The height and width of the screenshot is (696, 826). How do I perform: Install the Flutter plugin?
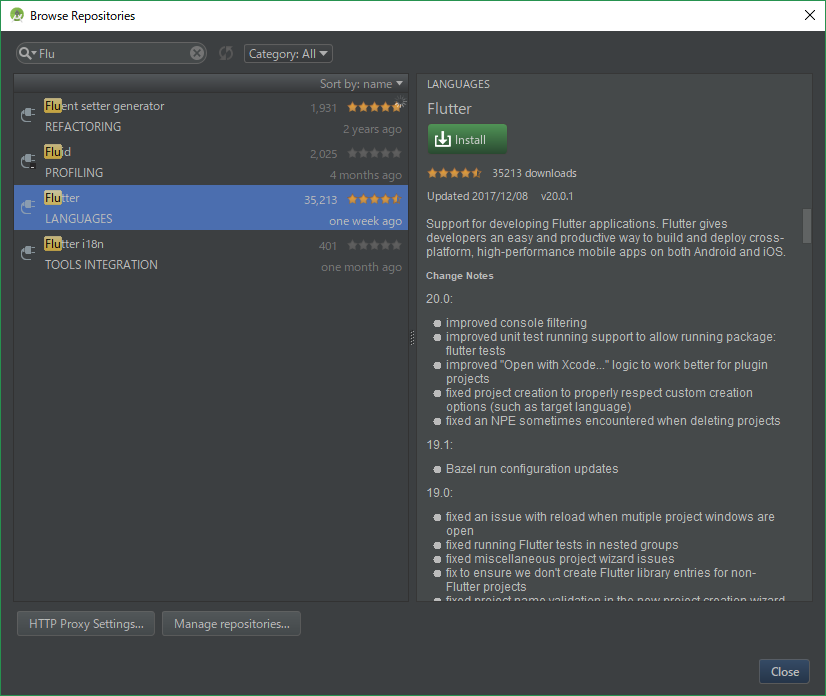[467, 139]
